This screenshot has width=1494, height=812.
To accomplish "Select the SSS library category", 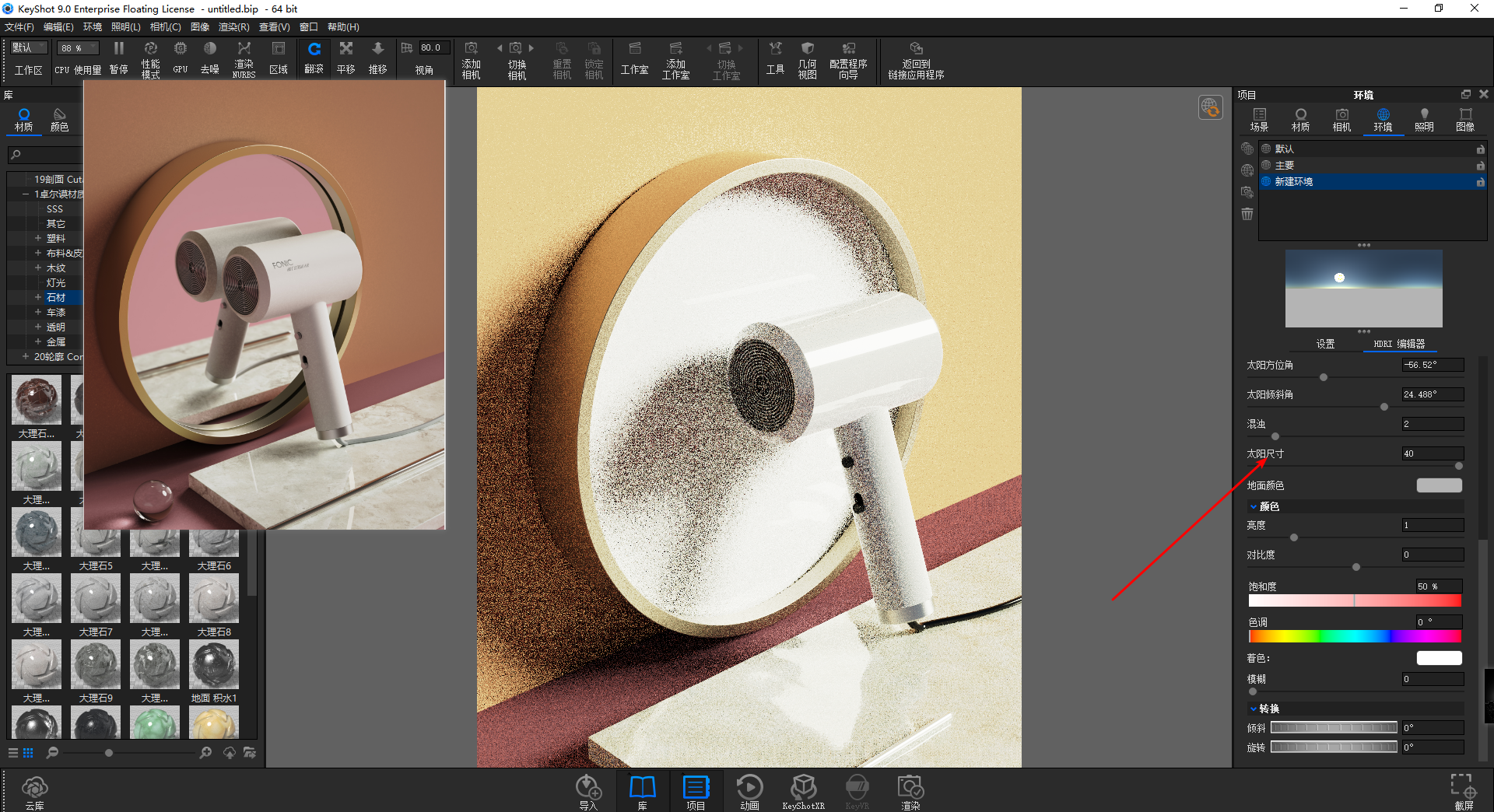I will coord(54,208).
